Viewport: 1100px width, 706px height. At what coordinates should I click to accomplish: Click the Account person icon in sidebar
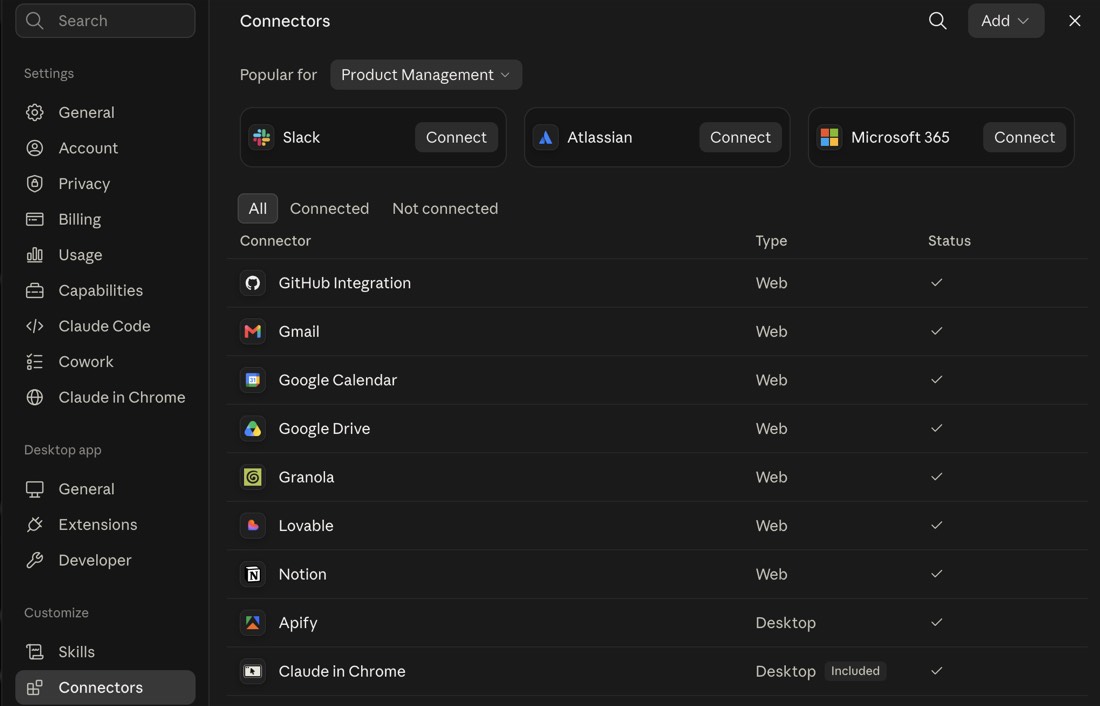pos(34,148)
